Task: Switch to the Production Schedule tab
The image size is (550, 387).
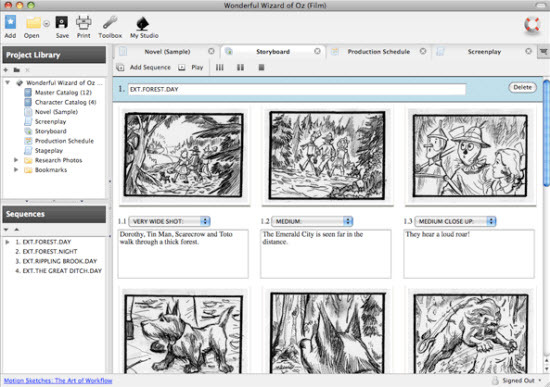Action: 378,52
